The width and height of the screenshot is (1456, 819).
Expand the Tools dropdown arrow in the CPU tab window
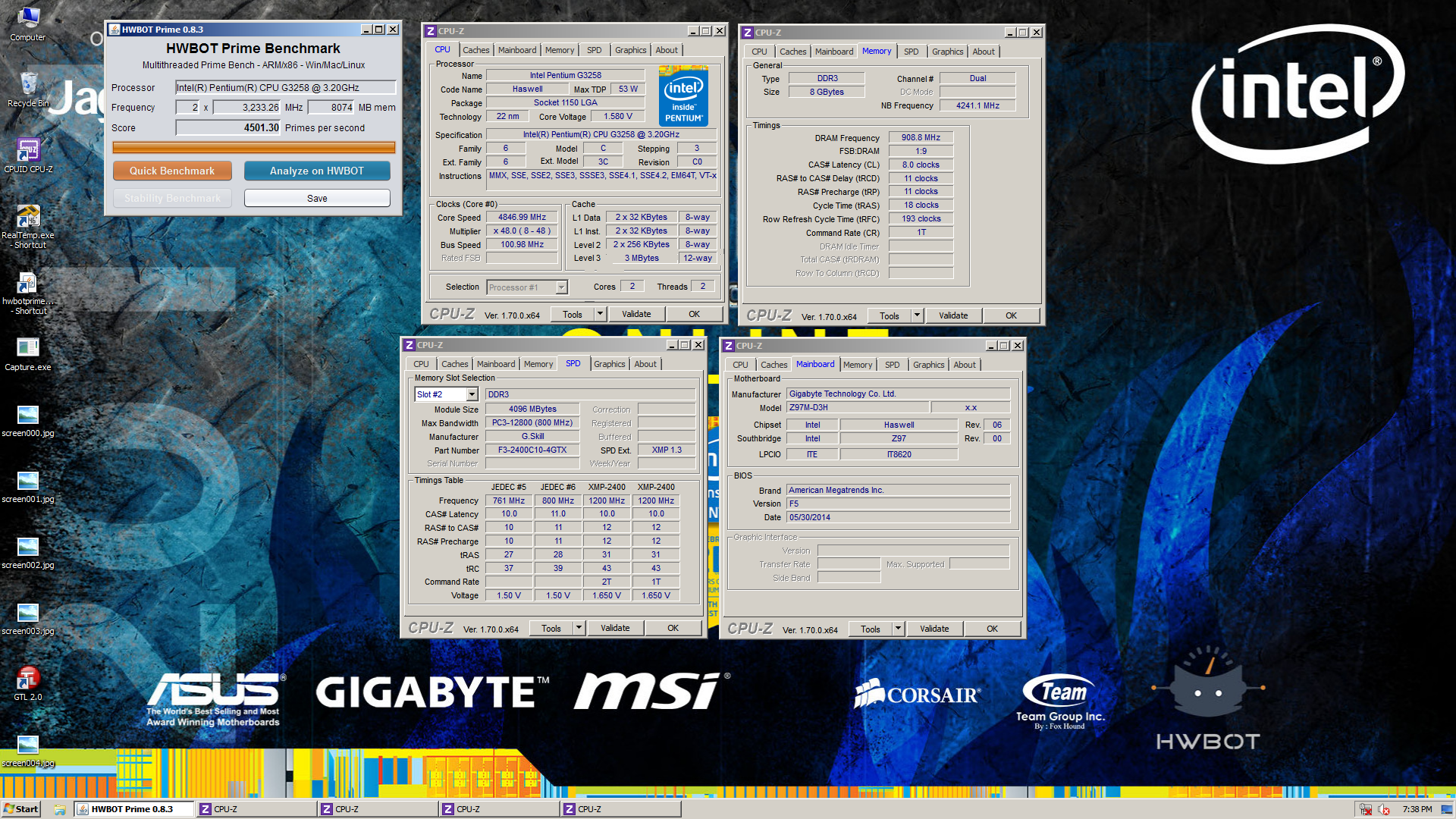tap(600, 314)
